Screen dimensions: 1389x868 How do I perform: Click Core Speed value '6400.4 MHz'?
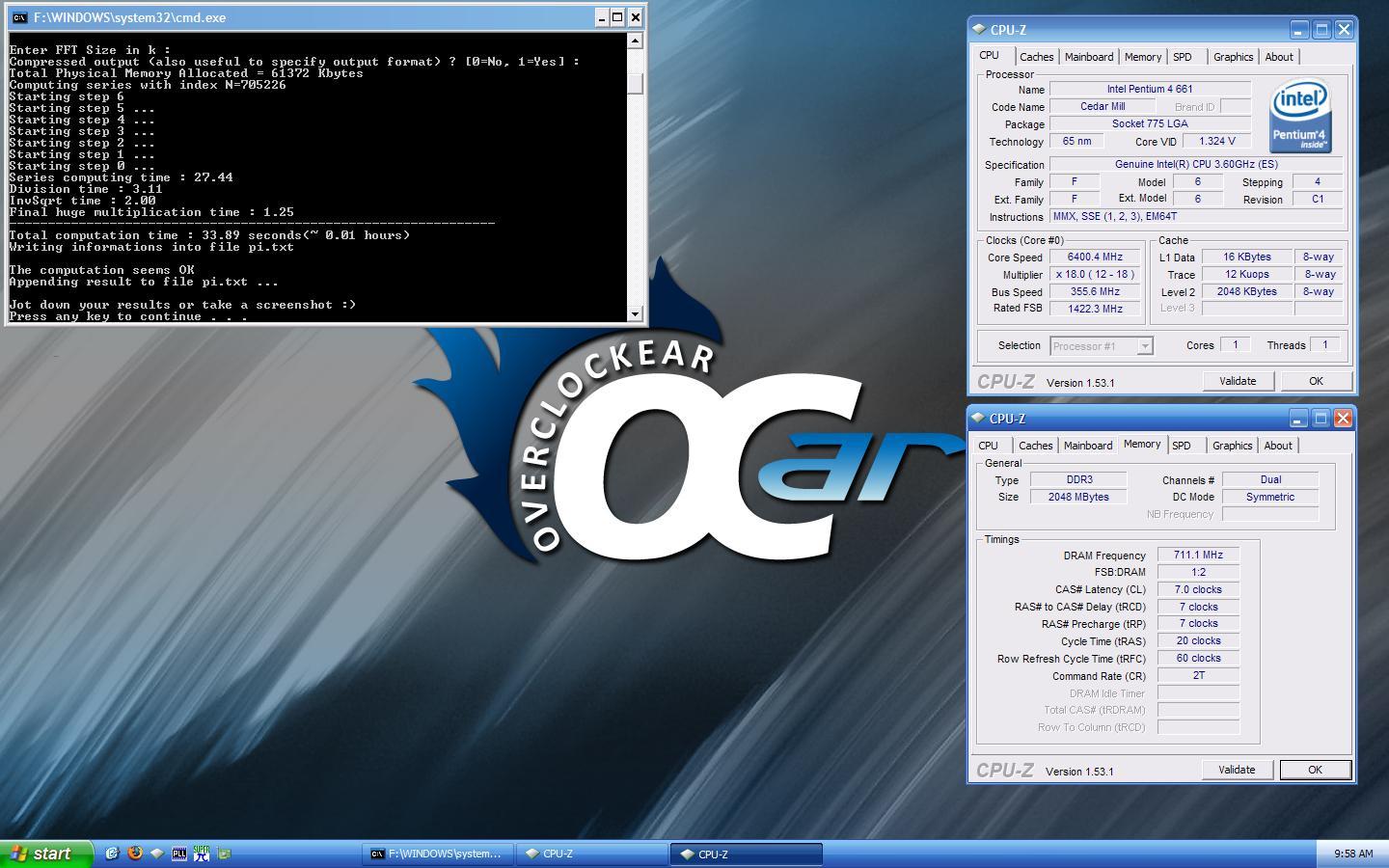(x=1095, y=257)
